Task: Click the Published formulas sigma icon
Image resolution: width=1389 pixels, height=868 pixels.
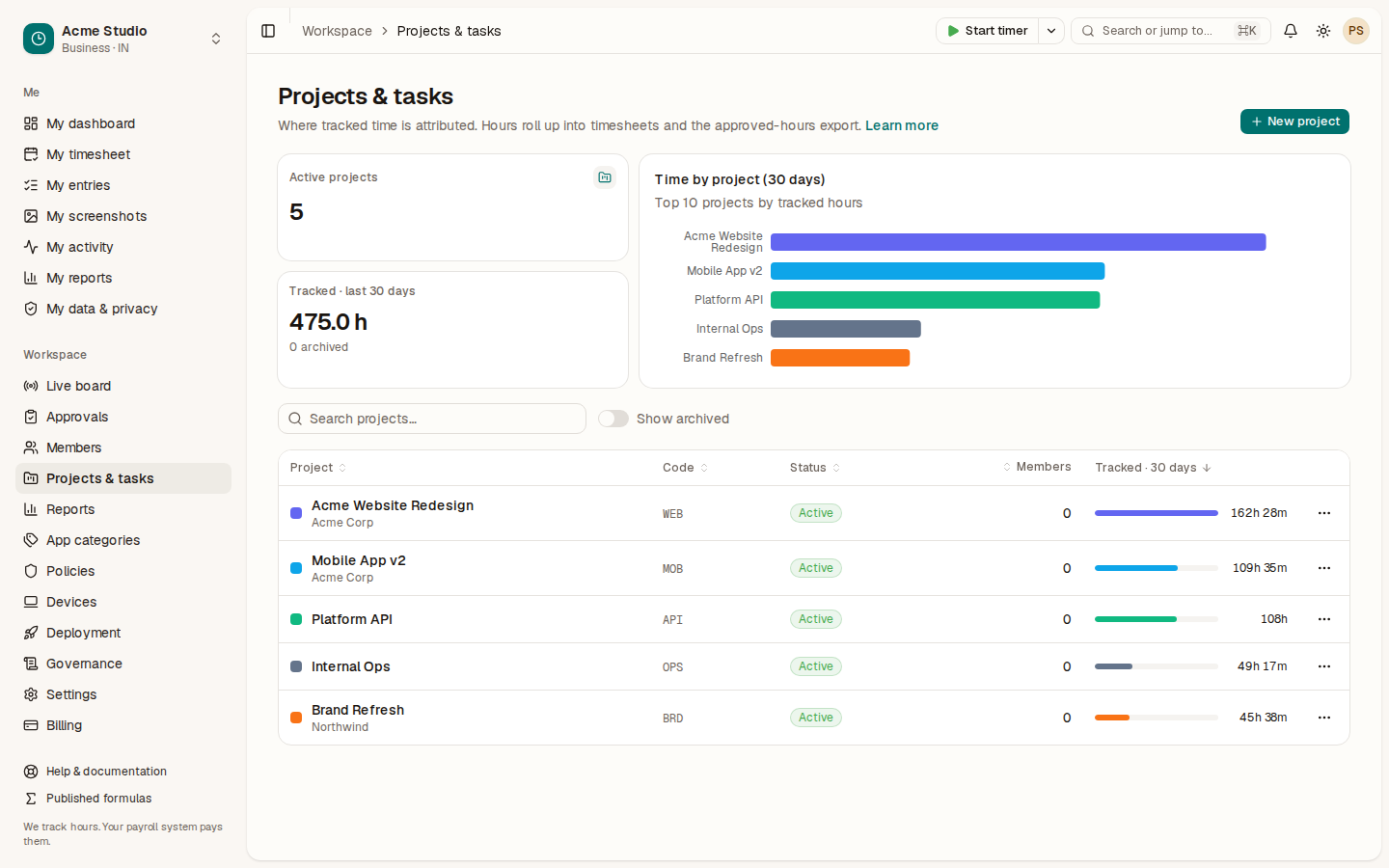Action: pyautogui.click(x=31, y=799)
